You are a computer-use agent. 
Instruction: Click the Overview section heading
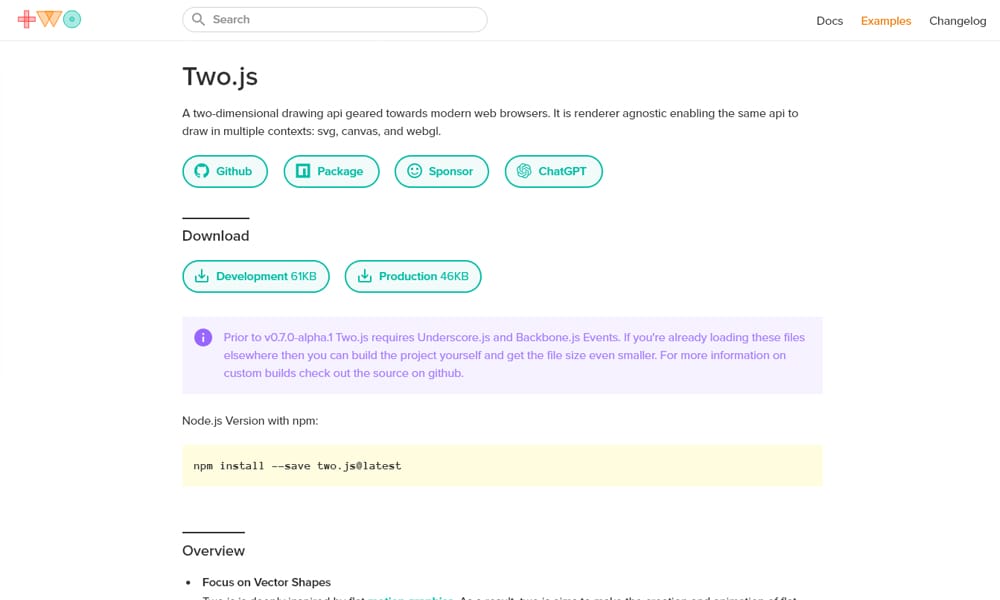point(213,551)
